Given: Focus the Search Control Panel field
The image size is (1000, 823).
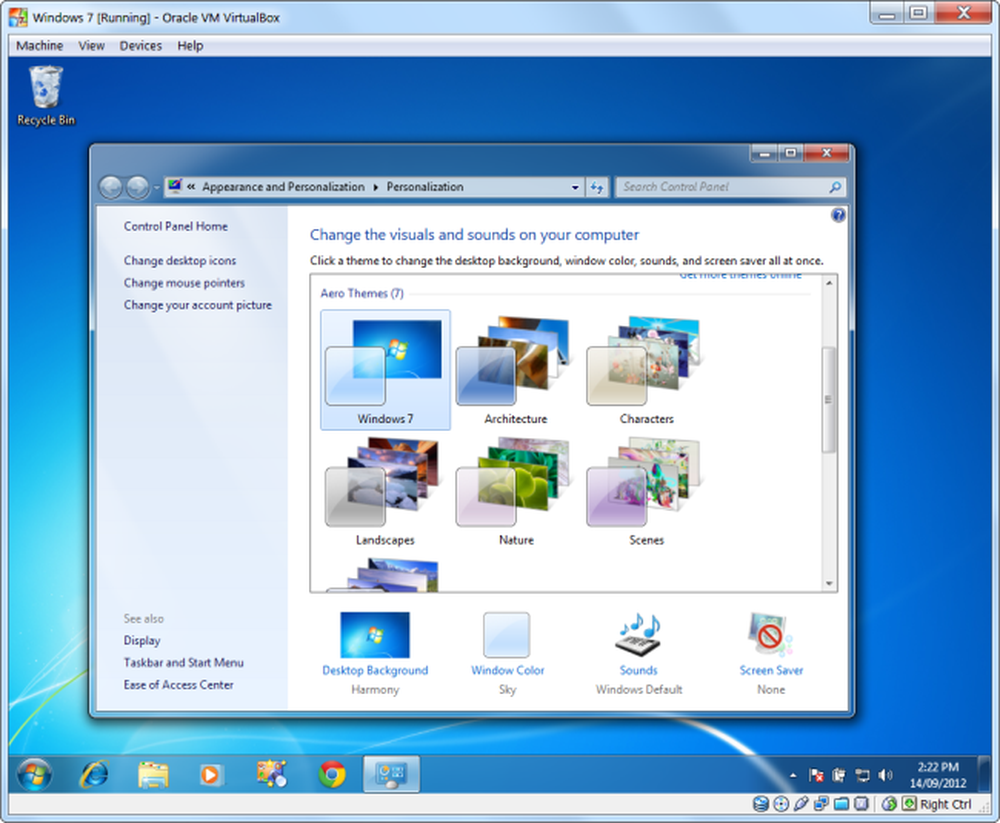Looking at the screenshot, I should (x=730, y=187).
